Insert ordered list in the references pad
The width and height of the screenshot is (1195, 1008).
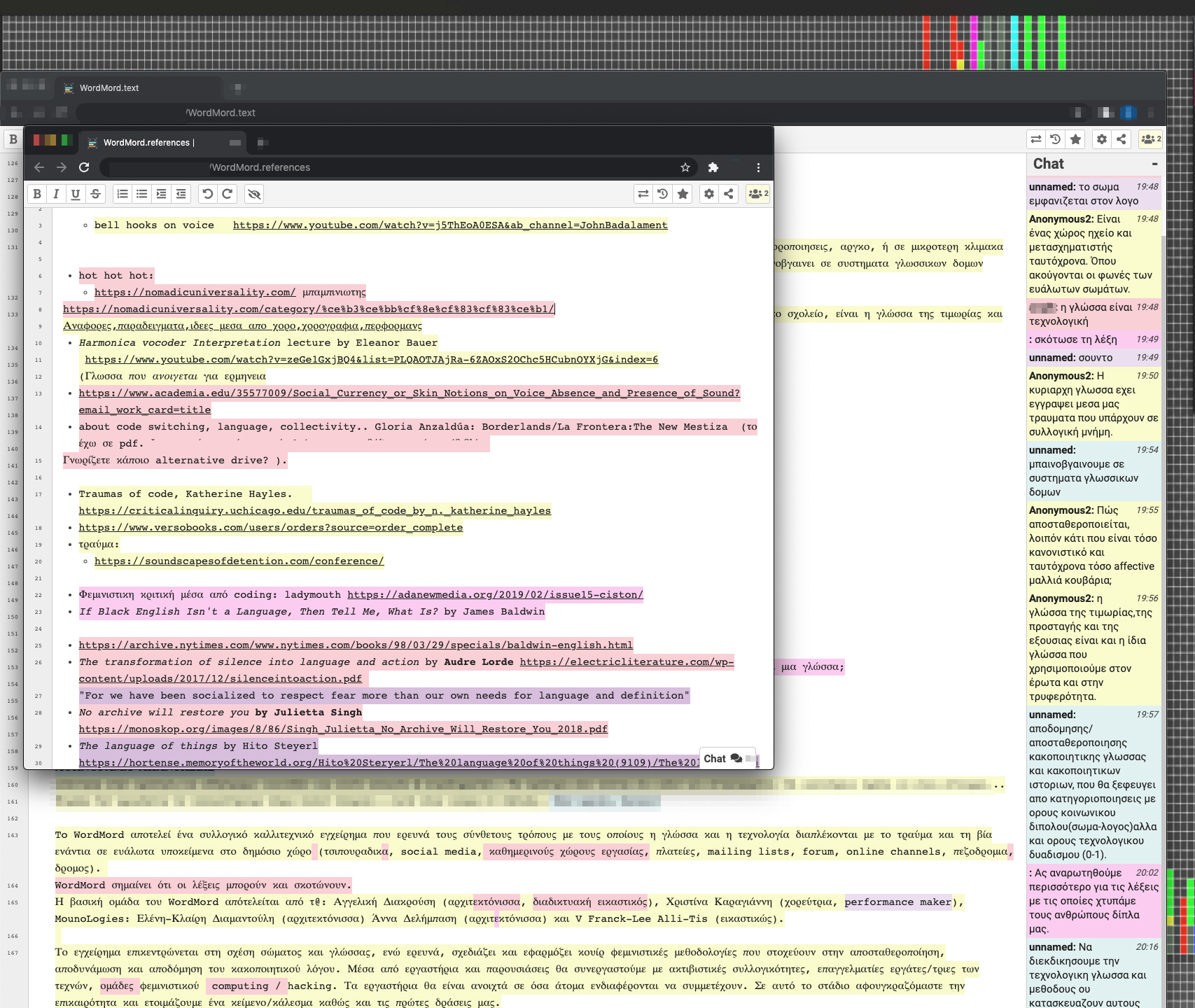tap(123, 194)
